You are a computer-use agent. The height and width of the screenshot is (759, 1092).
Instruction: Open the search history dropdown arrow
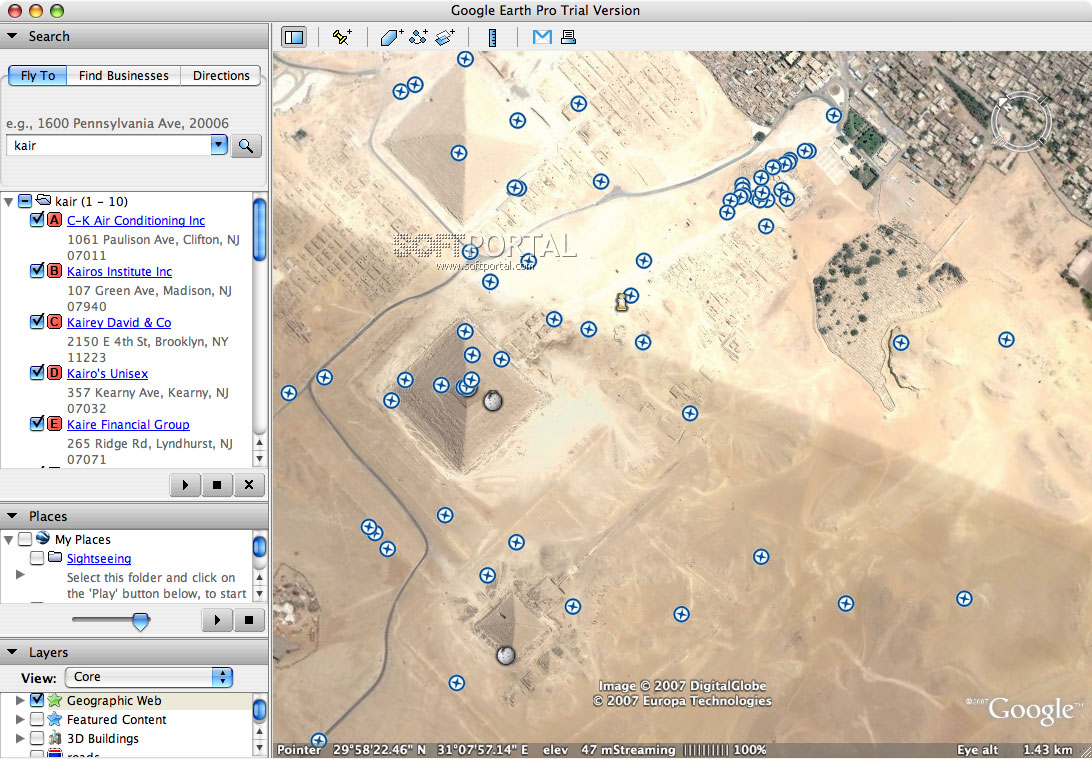(x=219, y=145)
